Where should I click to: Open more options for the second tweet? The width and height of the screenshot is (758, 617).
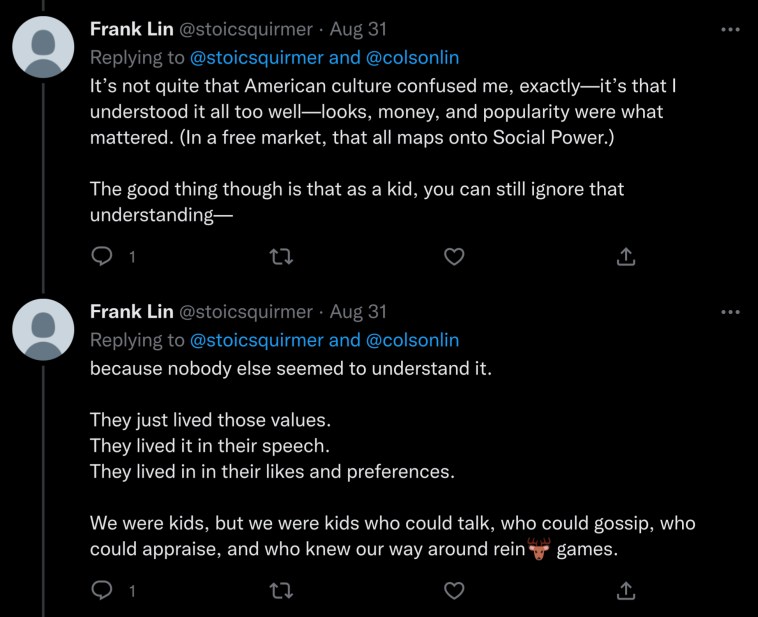pyautogui.click(x=730, y=312)
